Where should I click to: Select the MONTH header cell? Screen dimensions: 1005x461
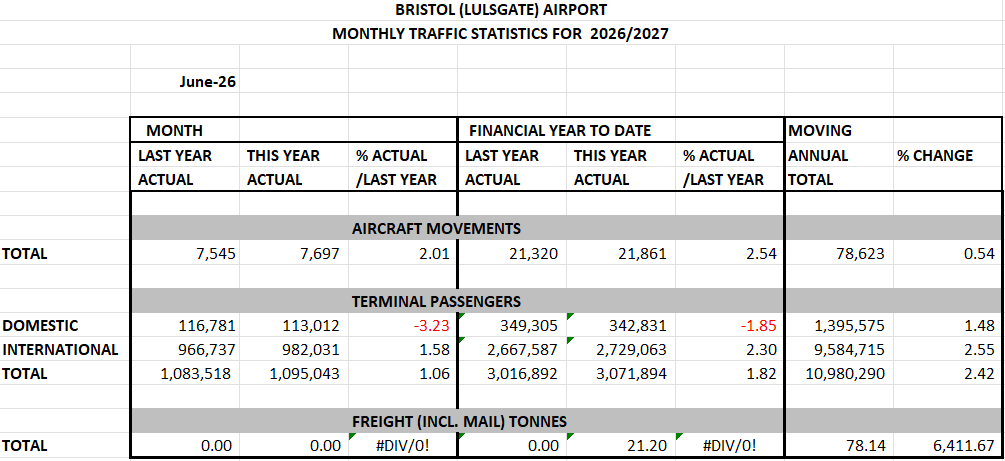(174, 131)
